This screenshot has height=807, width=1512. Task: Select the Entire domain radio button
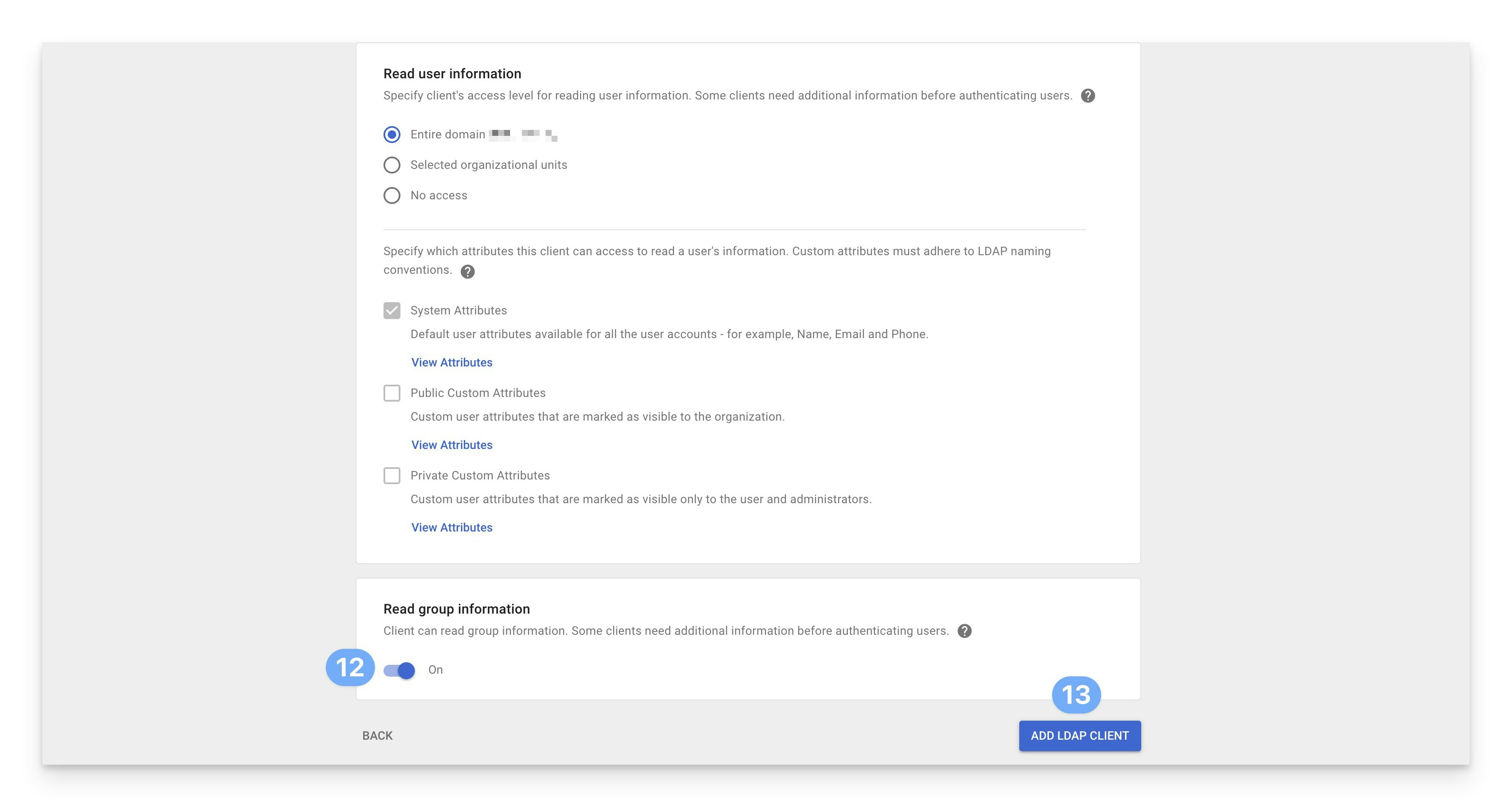(x=392, y=135)
